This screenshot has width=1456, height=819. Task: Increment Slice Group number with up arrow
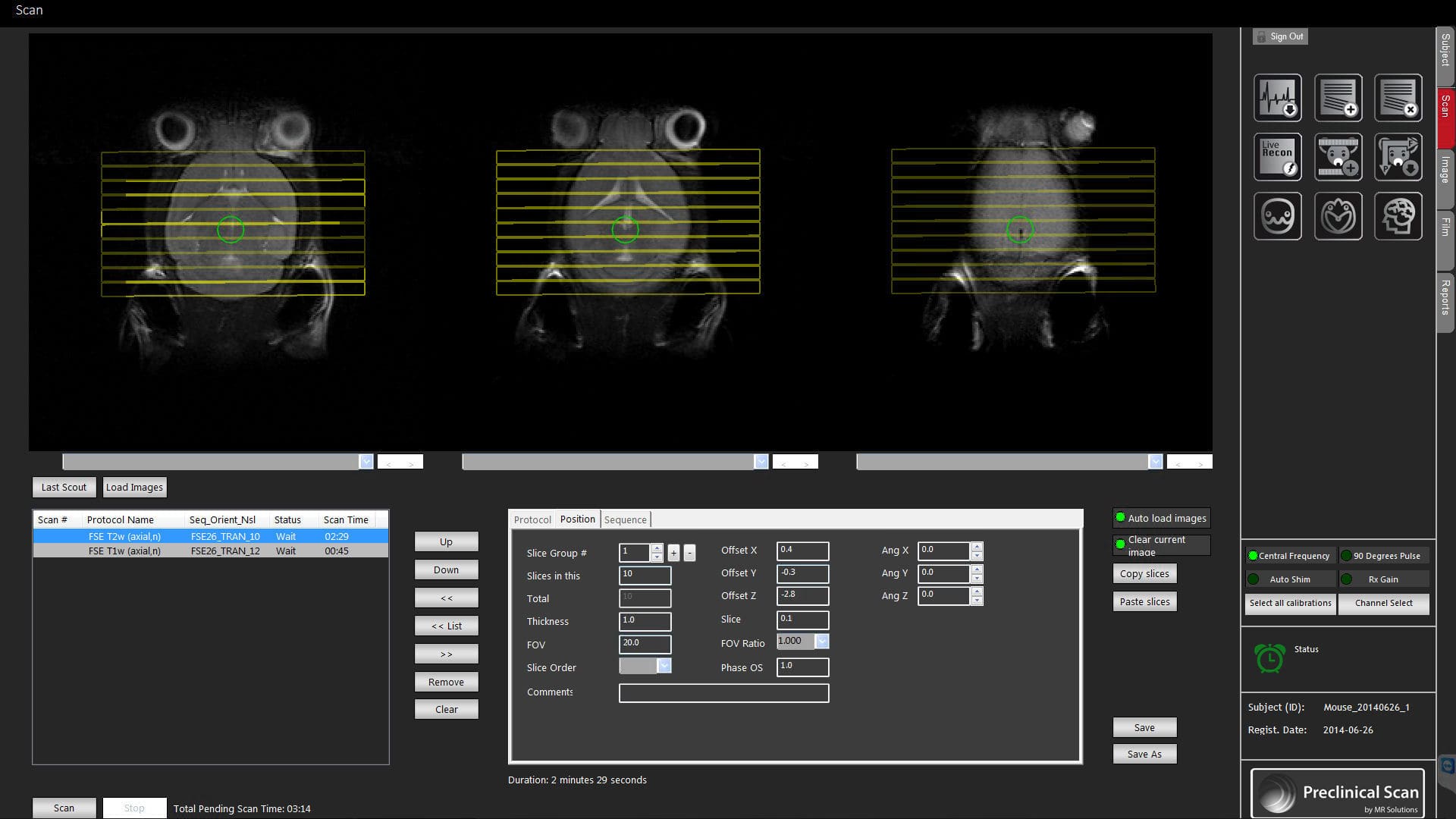pyautogui.click(x=656, y=548)
